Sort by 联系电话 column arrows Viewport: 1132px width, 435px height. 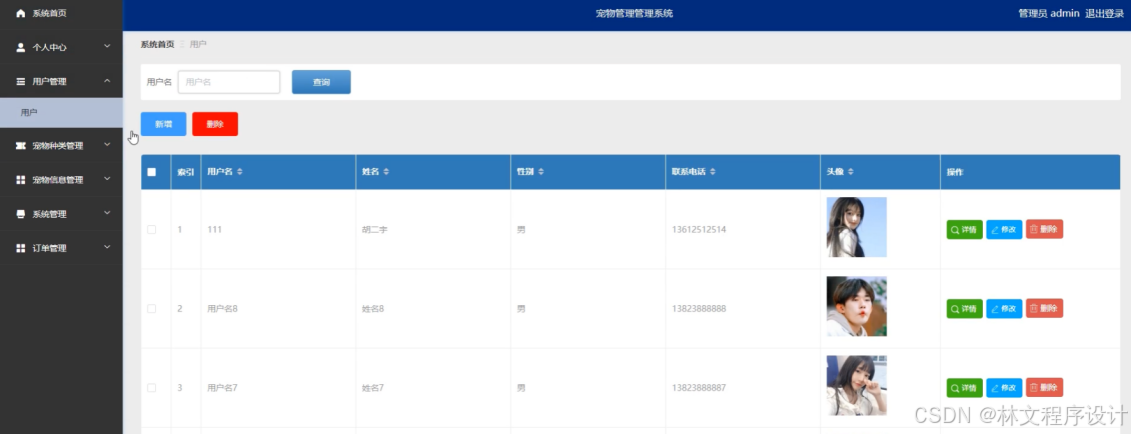pyautogui.click(x=713, y=172)
